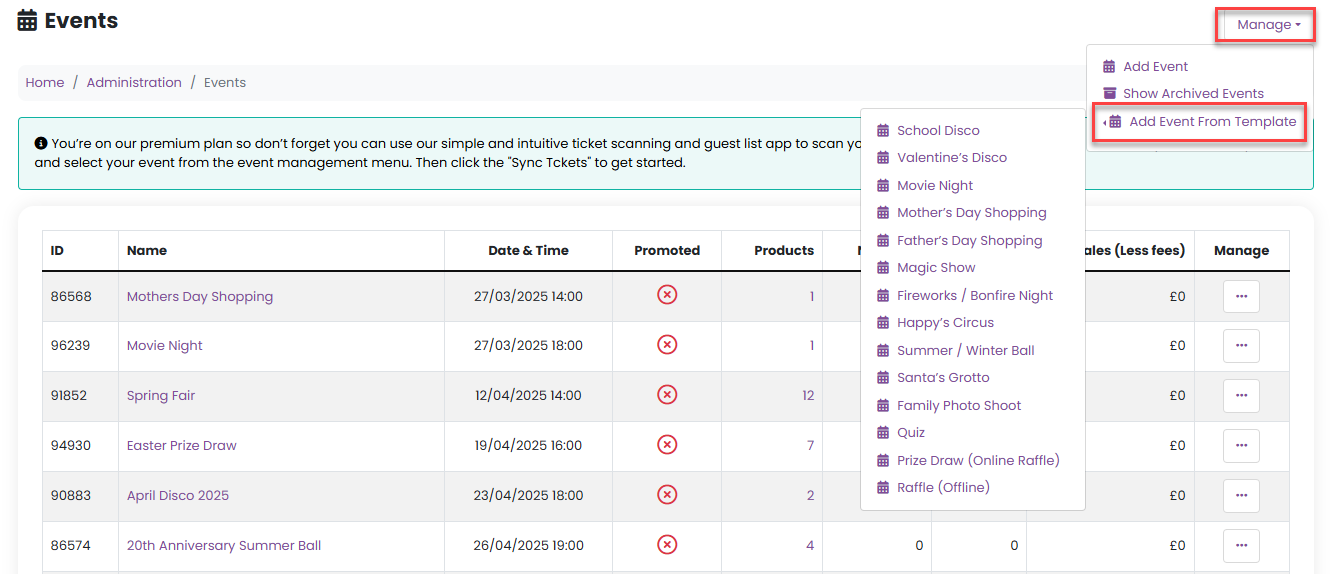Open the Manage dropdown button
This screenshot has width=1334, height=574.
tap(1268, 25)
